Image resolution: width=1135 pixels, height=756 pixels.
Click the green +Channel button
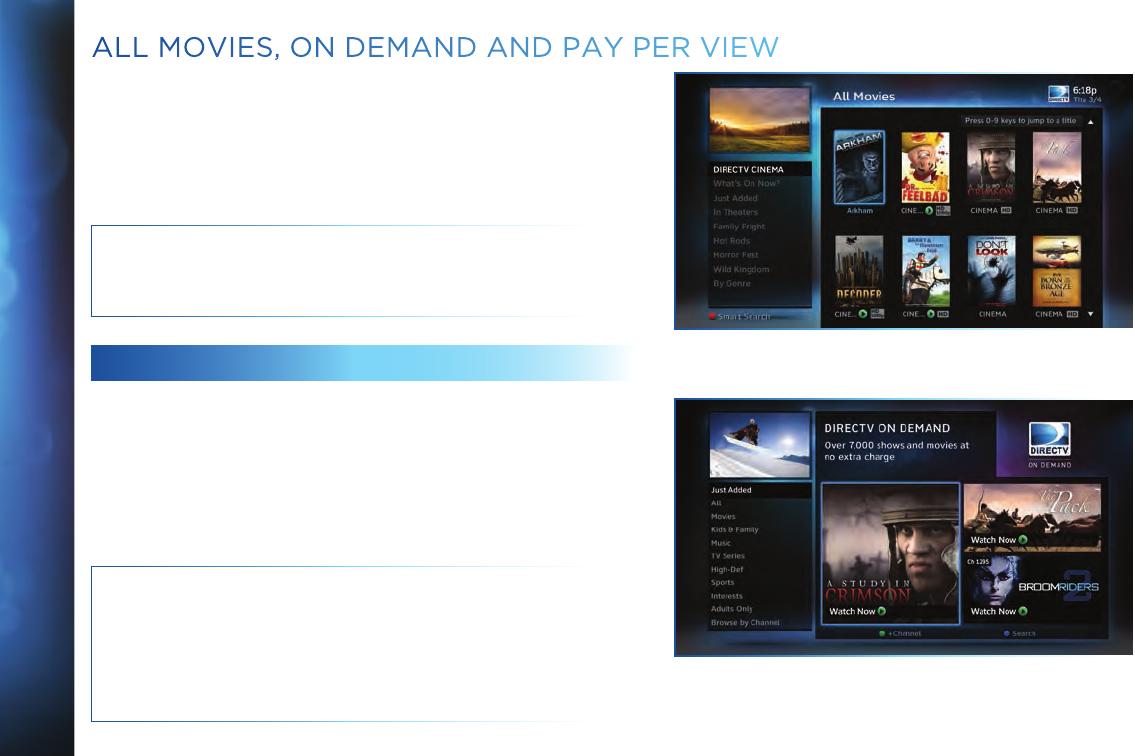click(900, 634)
